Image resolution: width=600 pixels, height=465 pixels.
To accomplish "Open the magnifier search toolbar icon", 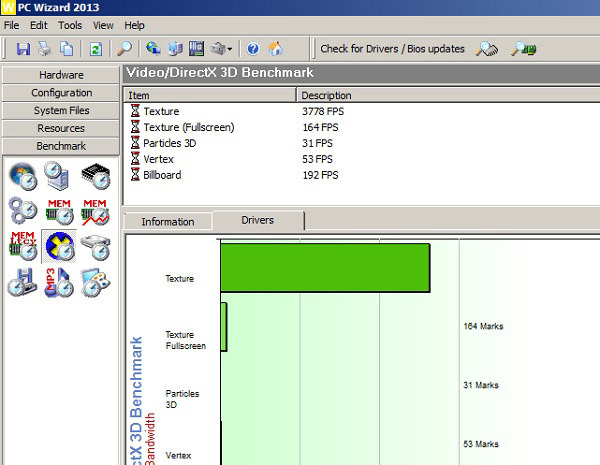I will coord(124,48).
